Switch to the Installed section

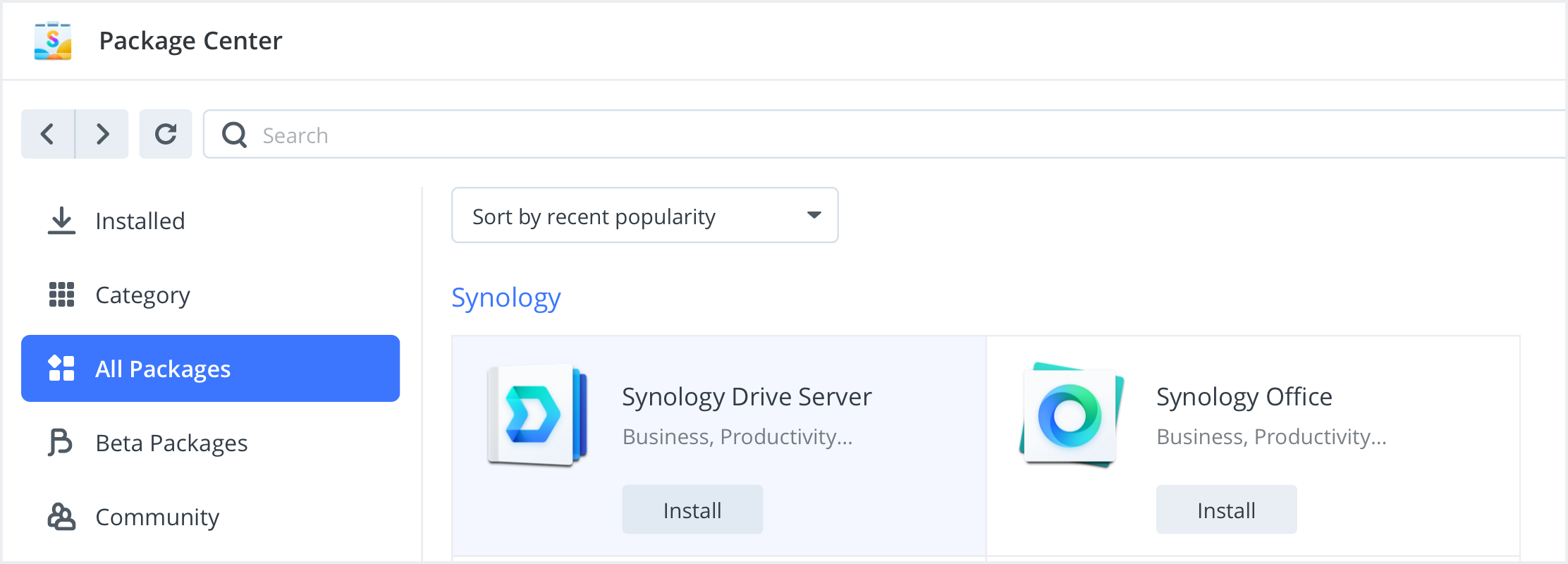click(140, 221)
